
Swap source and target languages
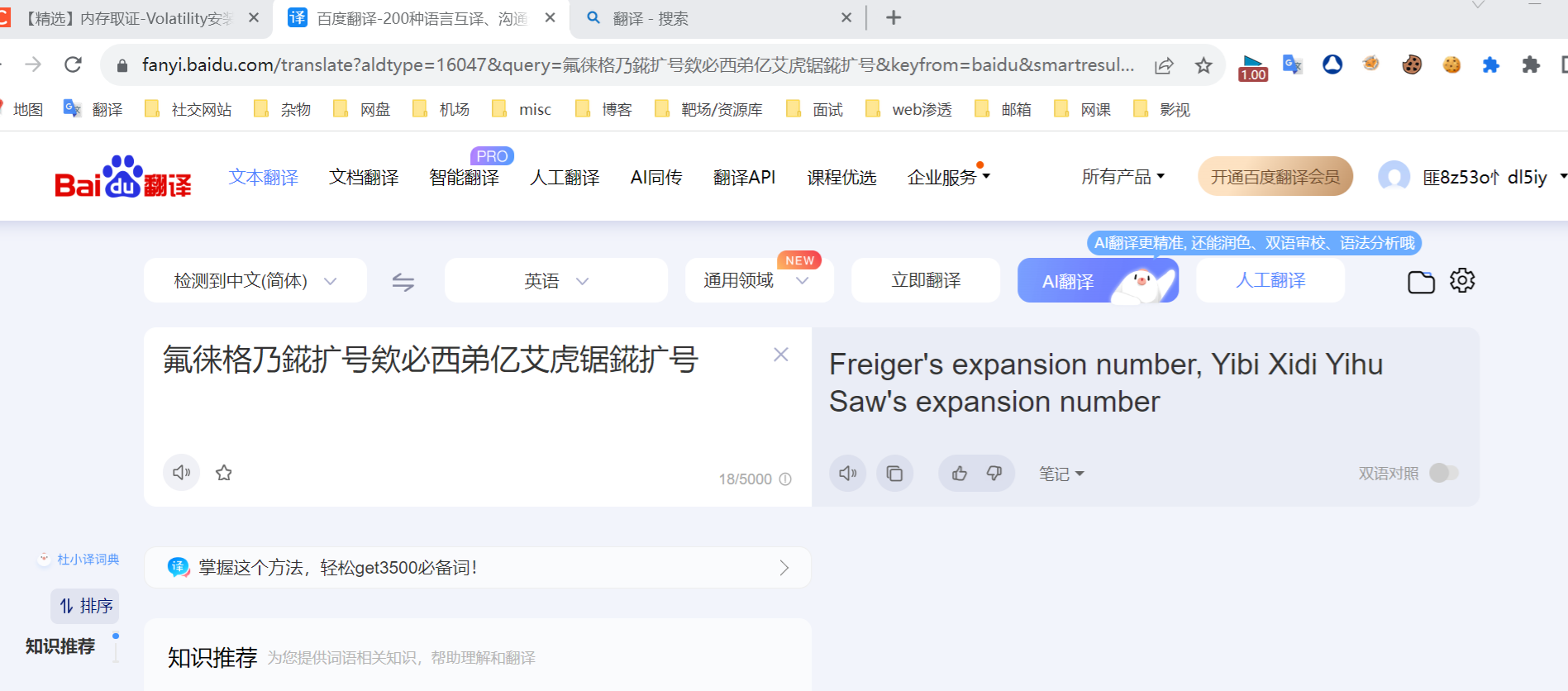click(403, 282)
